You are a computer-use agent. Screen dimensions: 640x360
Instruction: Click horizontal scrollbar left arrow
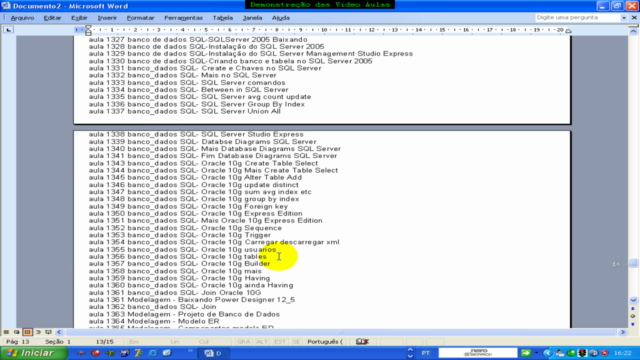coord(59,332)
